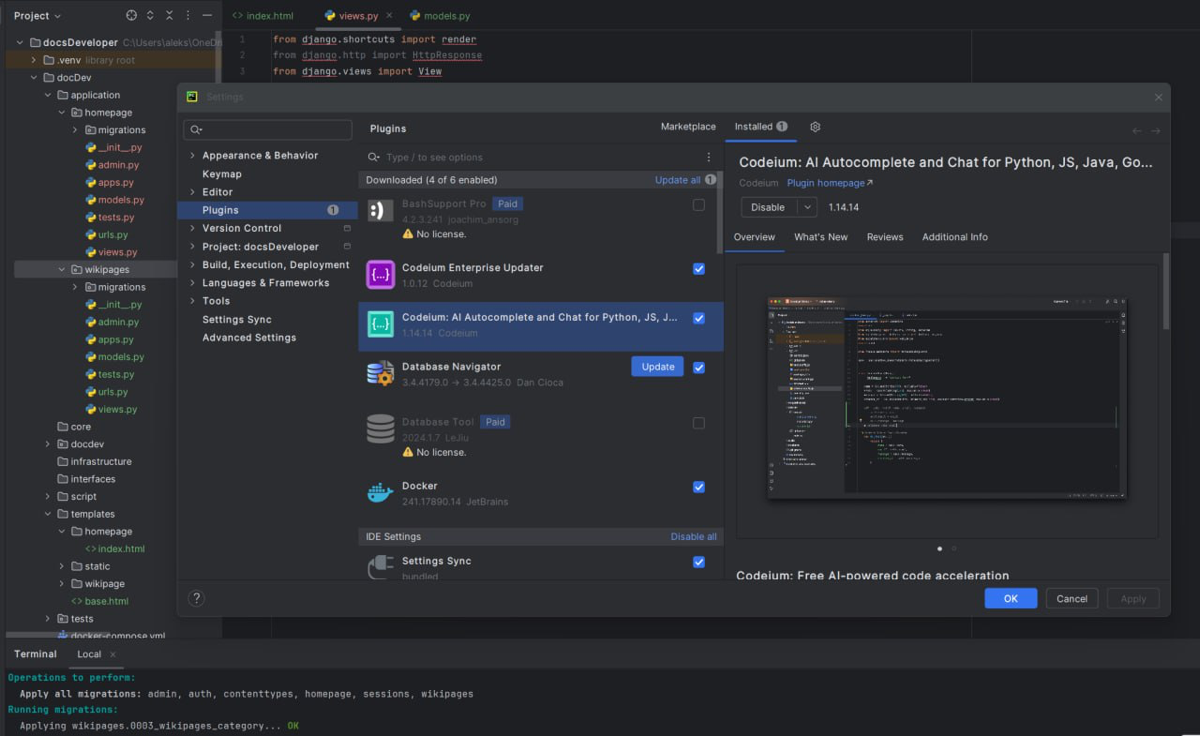The height and width of the screenshot is (736, 1200).
Task: Switch to the Marketplace tab
Action: [688, 127]
